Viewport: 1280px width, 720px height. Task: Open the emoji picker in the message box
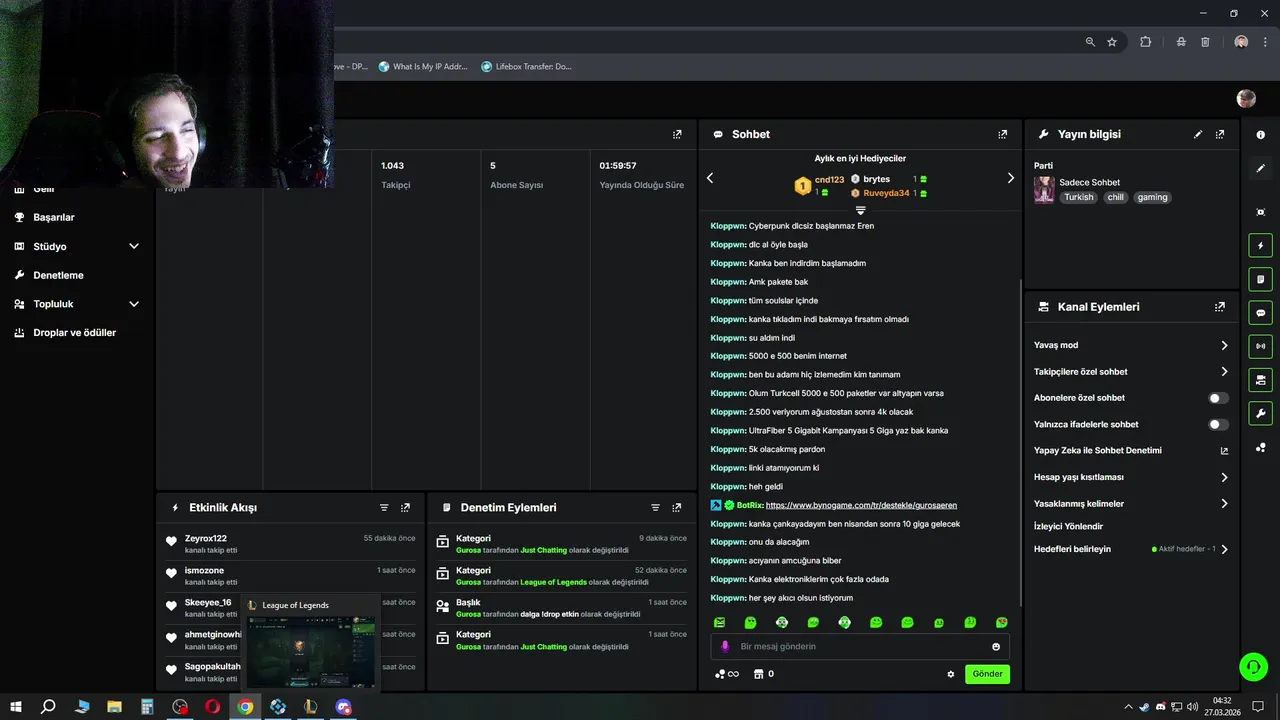click(x=996, y=646)
